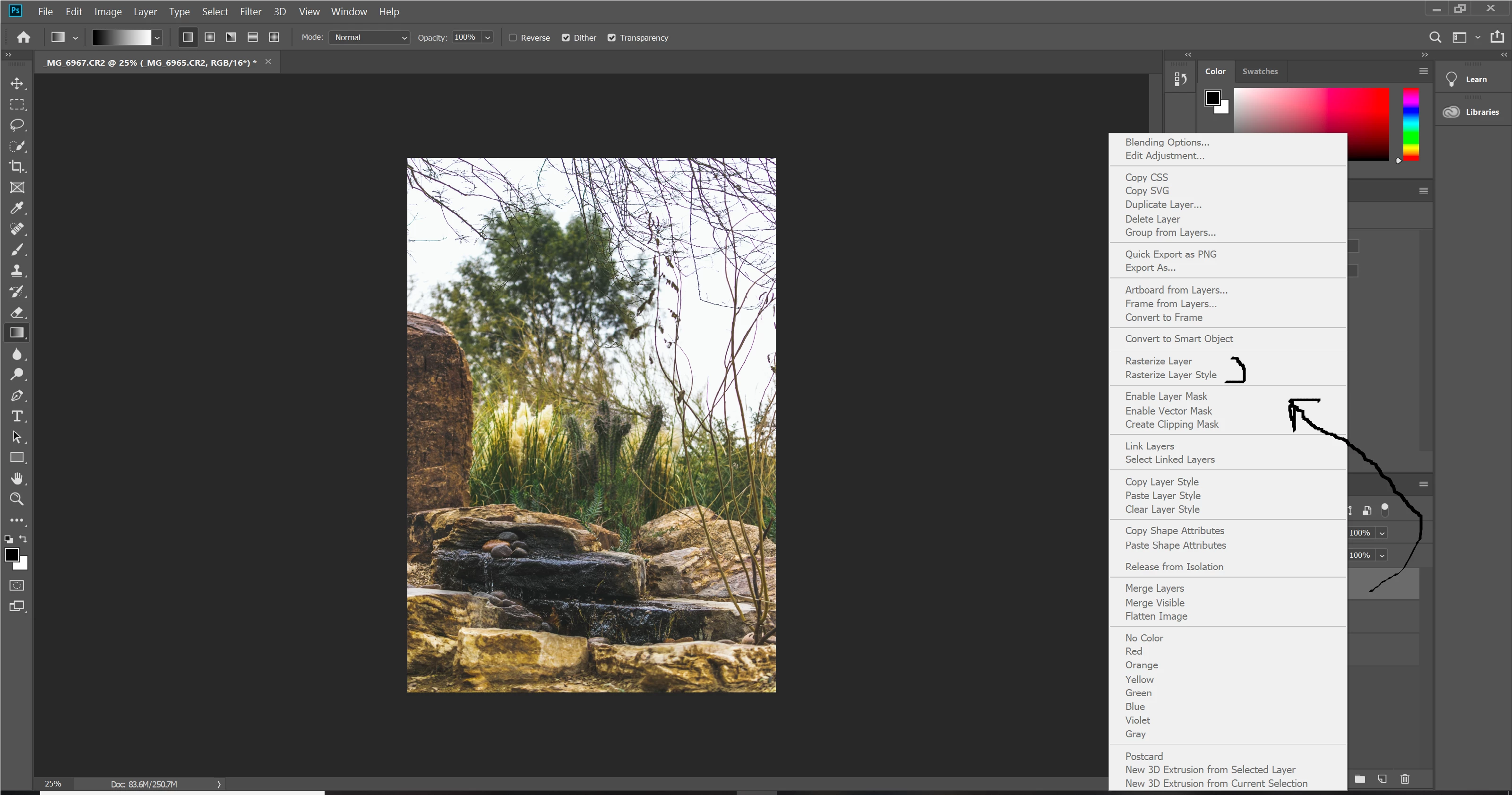Switch to the Swatches tab
The height and width of the screenshot is (795, 1512).
pos(1260,71)
